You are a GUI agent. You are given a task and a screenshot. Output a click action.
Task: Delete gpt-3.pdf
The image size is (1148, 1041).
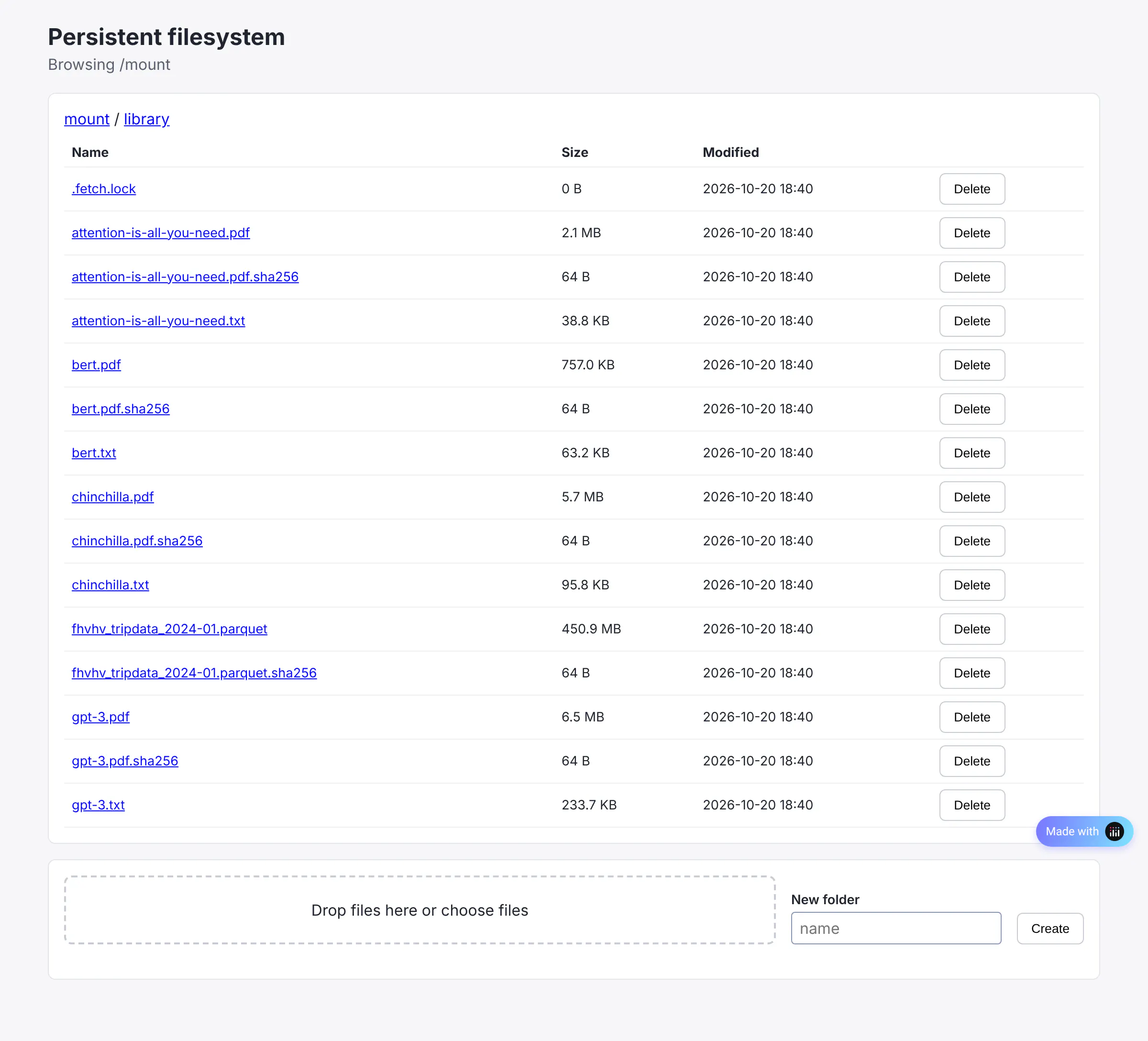(x=971, y=718)
